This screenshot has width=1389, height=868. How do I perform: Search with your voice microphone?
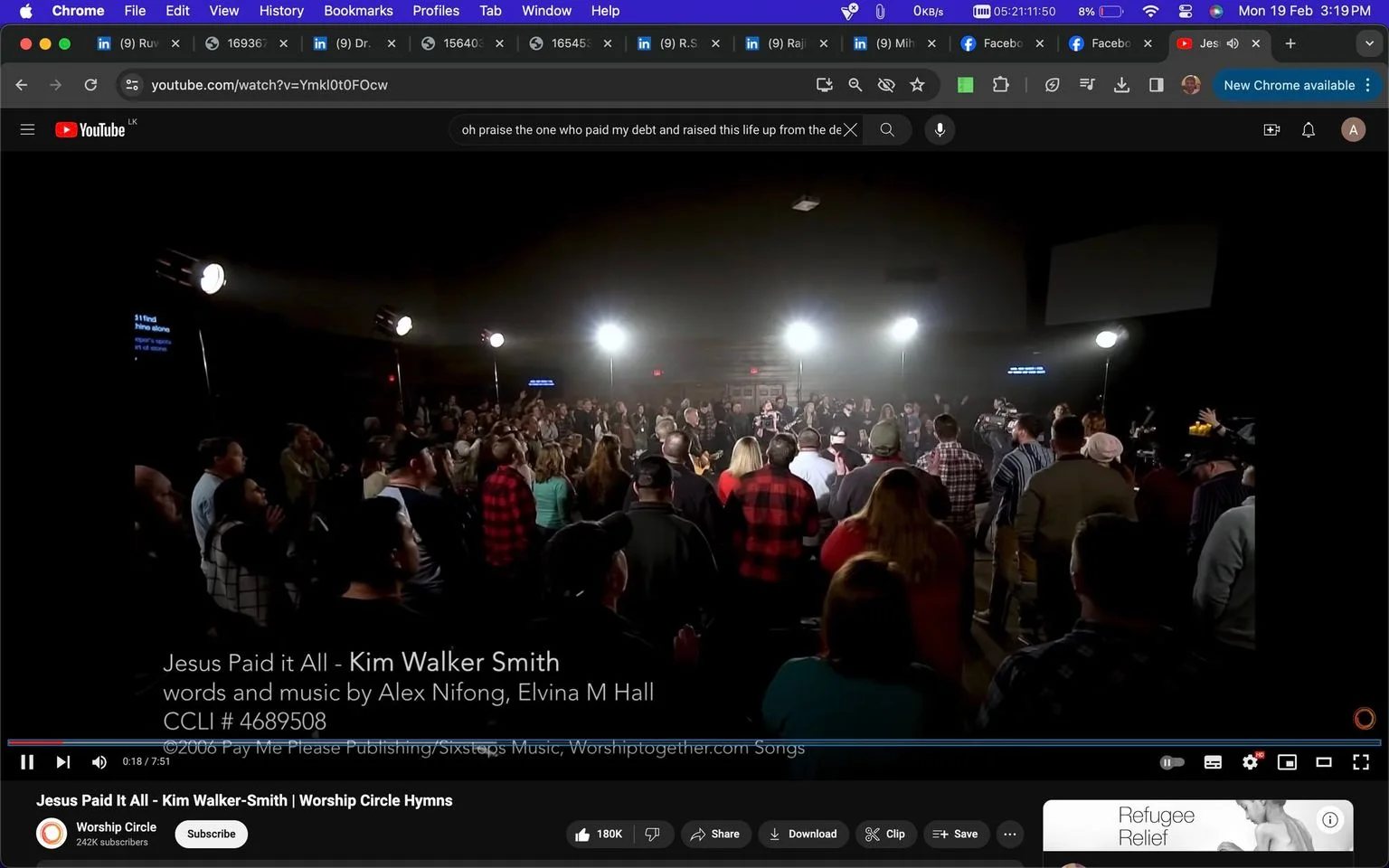coord(940,129)
